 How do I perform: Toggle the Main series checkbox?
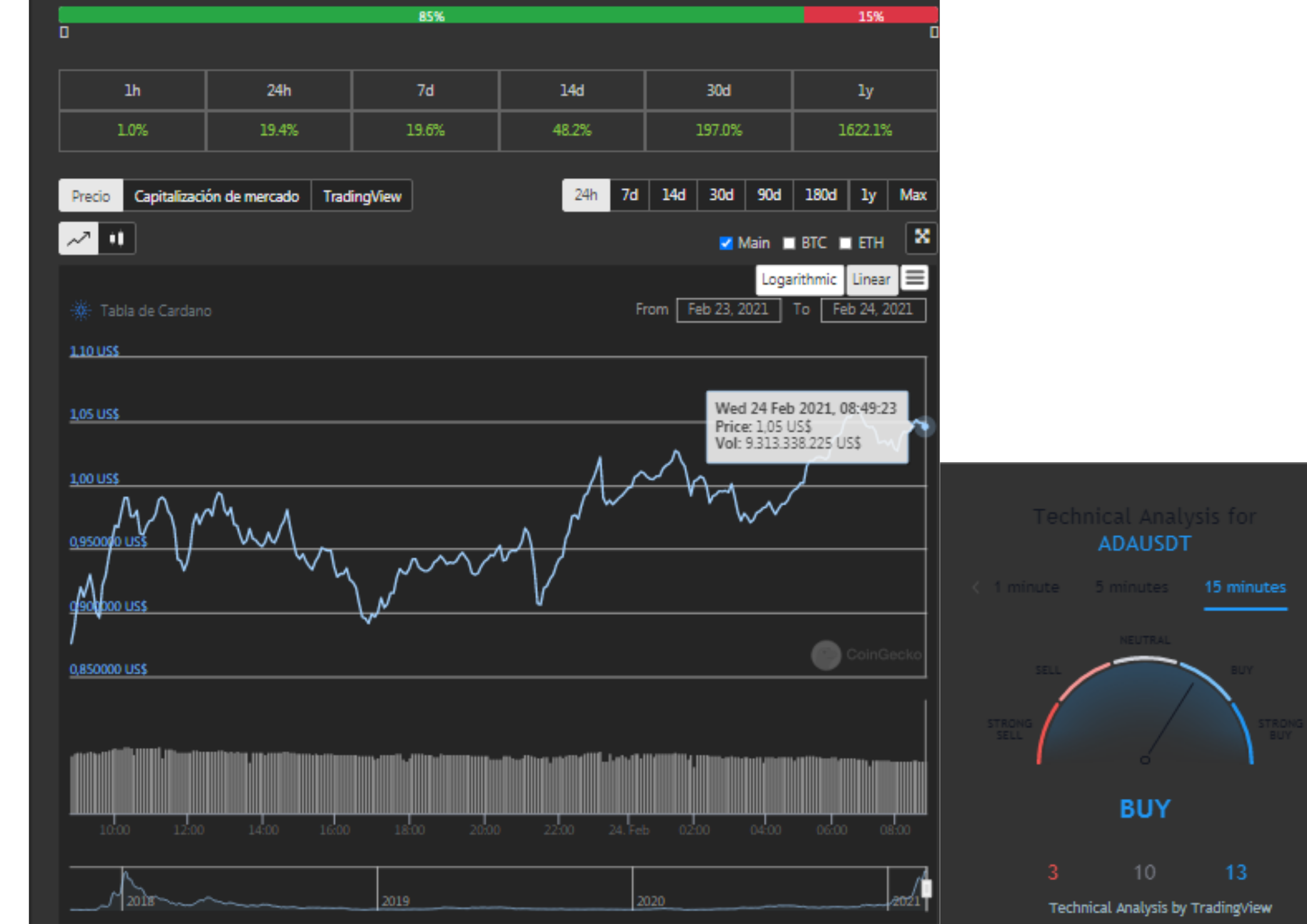coord(725,243)
